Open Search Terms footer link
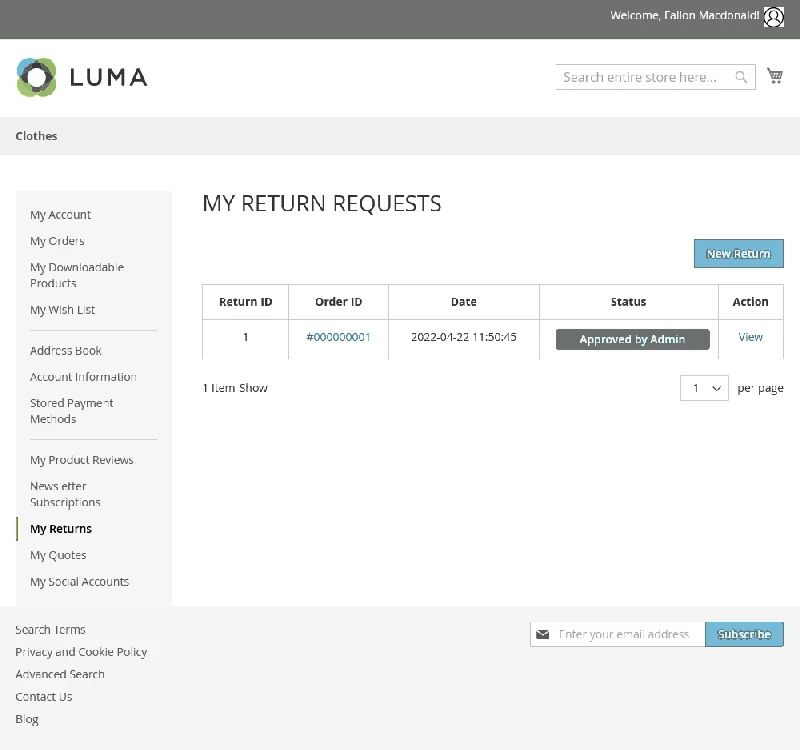The height and width of the screenshot is (750, 800). click(x=51, y=630)
